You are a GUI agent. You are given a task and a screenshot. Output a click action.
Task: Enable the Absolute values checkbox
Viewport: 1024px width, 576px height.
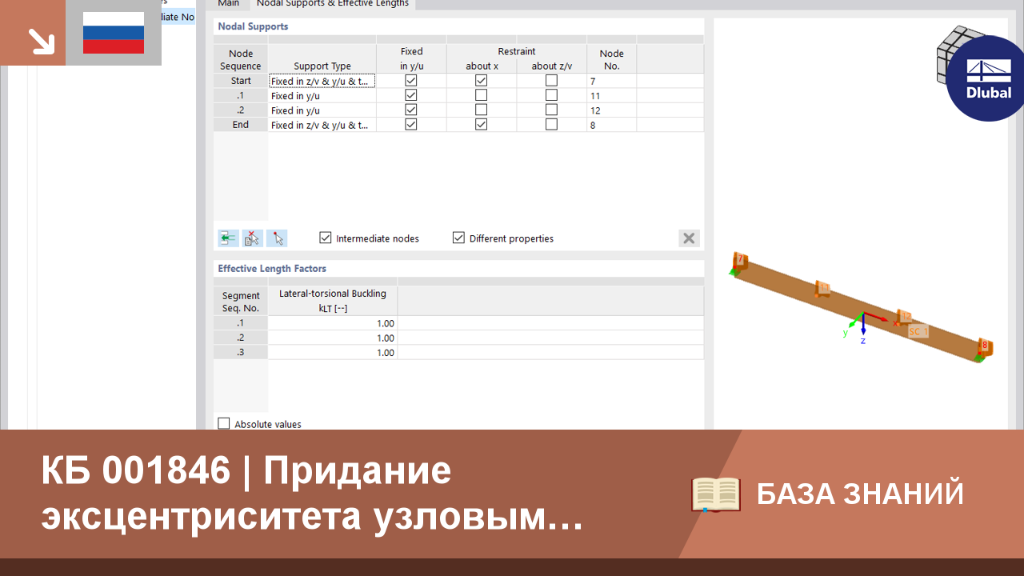pos(224,424)
